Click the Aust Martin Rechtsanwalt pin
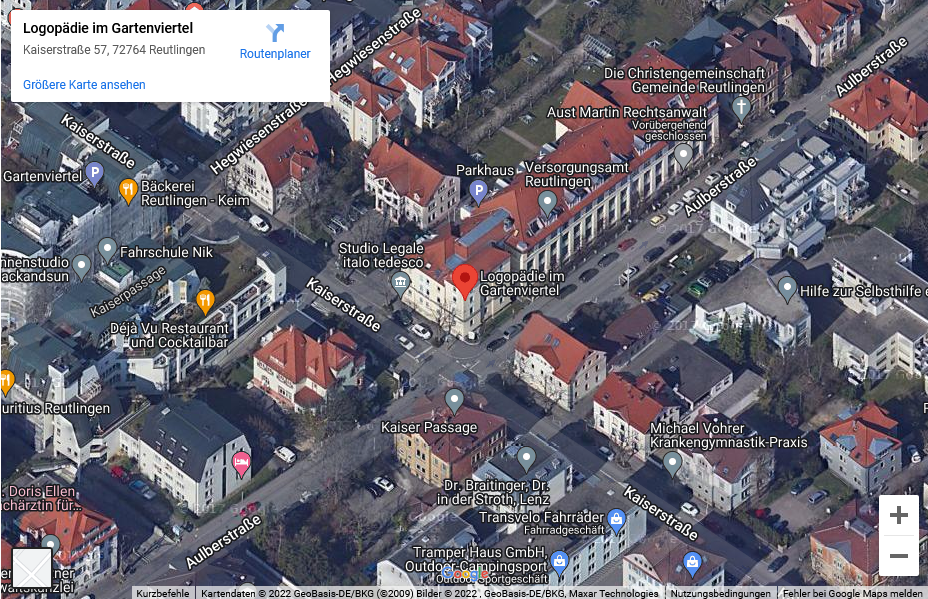Screen dimensions: 928x599 684,156
